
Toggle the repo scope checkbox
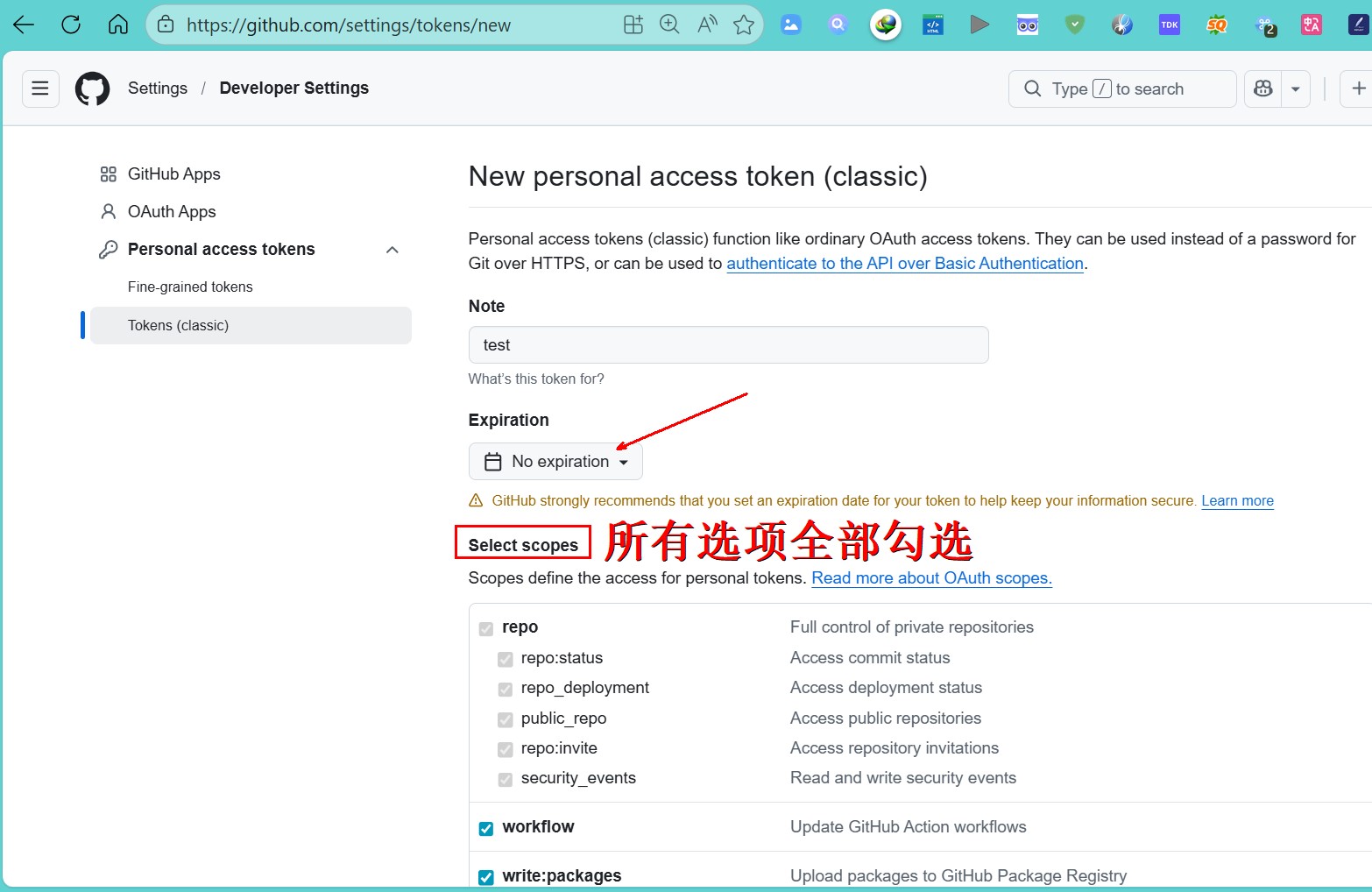click(x=486, y=628)
